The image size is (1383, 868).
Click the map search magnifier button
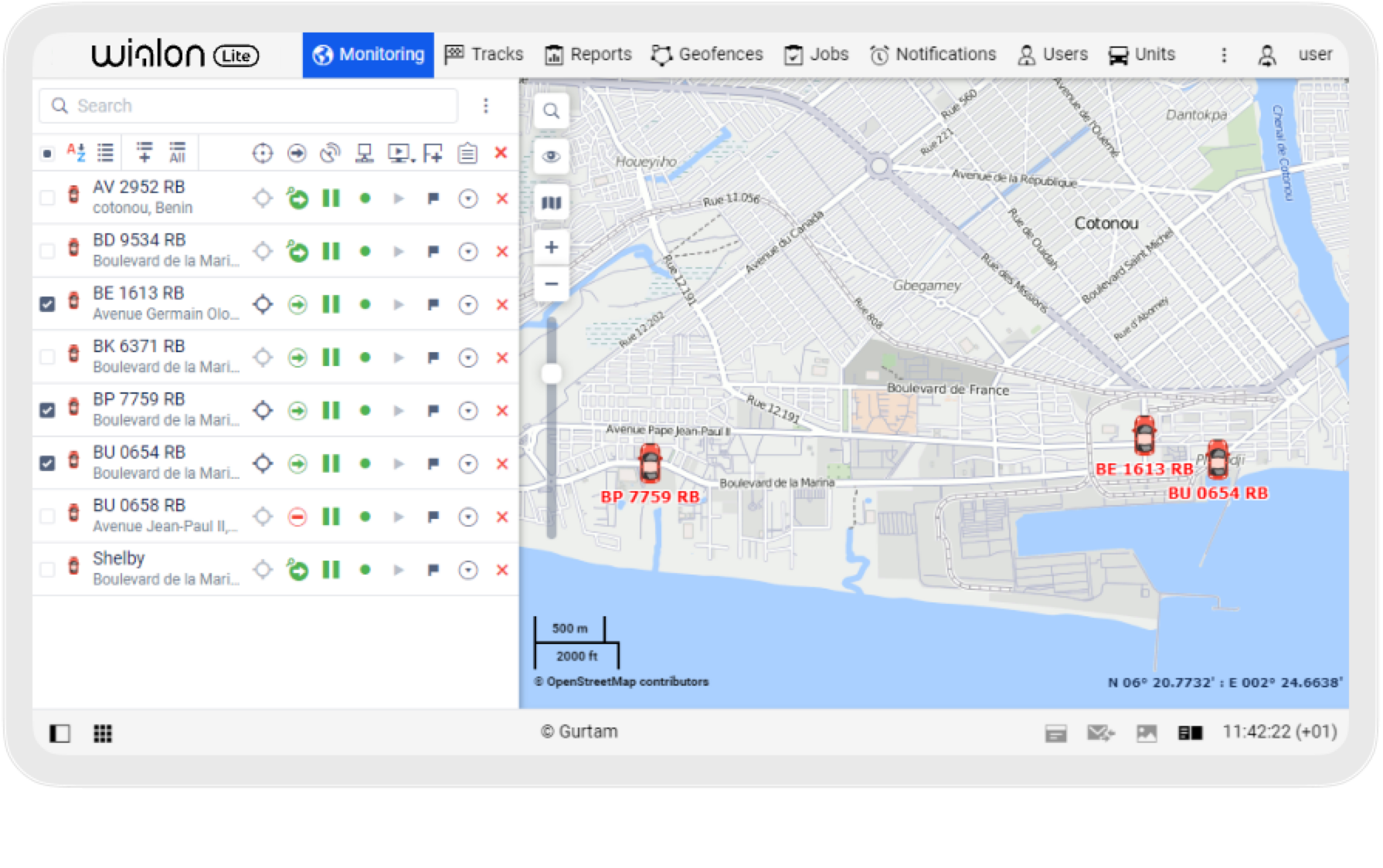(x=551, y=110)
